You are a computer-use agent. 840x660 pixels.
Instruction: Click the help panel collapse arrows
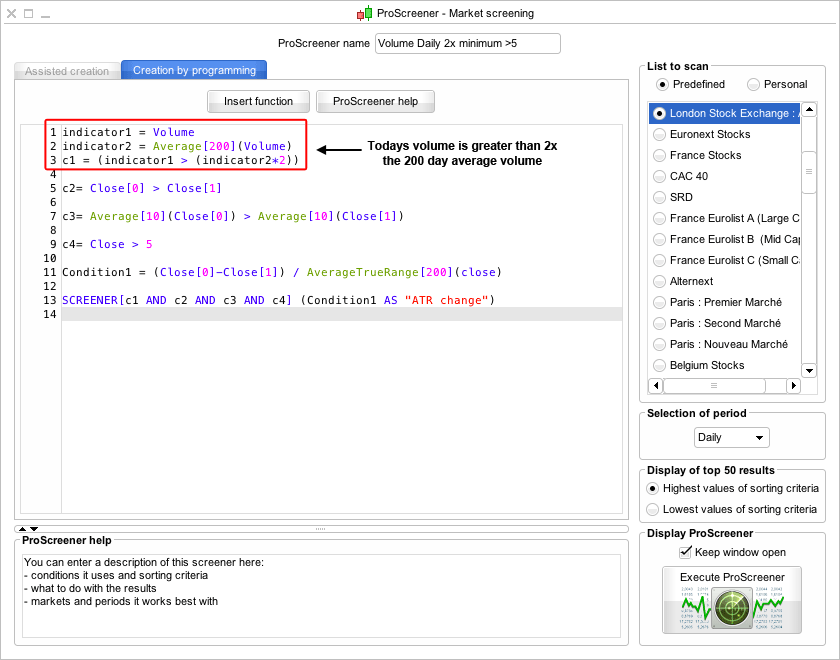pos(27,528)
